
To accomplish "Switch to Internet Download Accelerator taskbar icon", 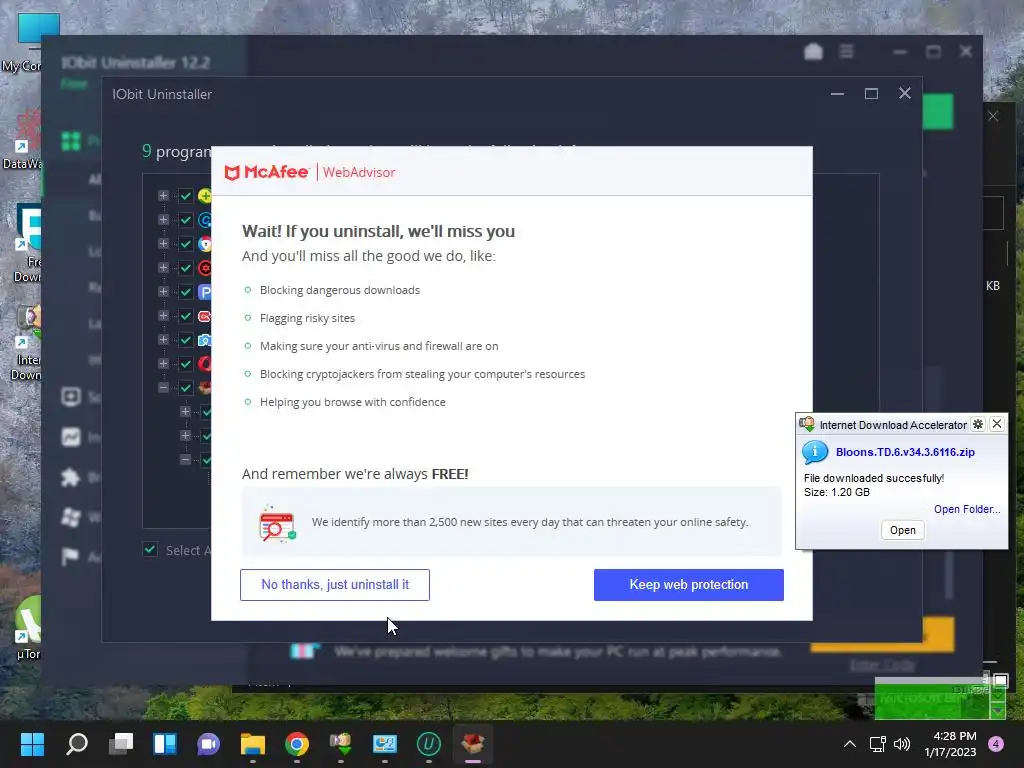I will pyautogui.click(x=341, y=743).
